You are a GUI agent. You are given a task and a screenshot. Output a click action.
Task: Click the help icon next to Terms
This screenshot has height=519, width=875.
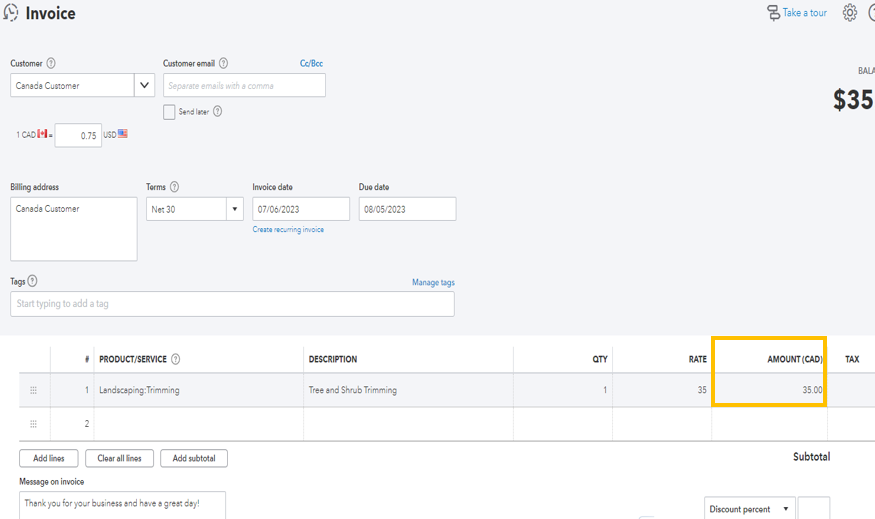click(175, 187)
